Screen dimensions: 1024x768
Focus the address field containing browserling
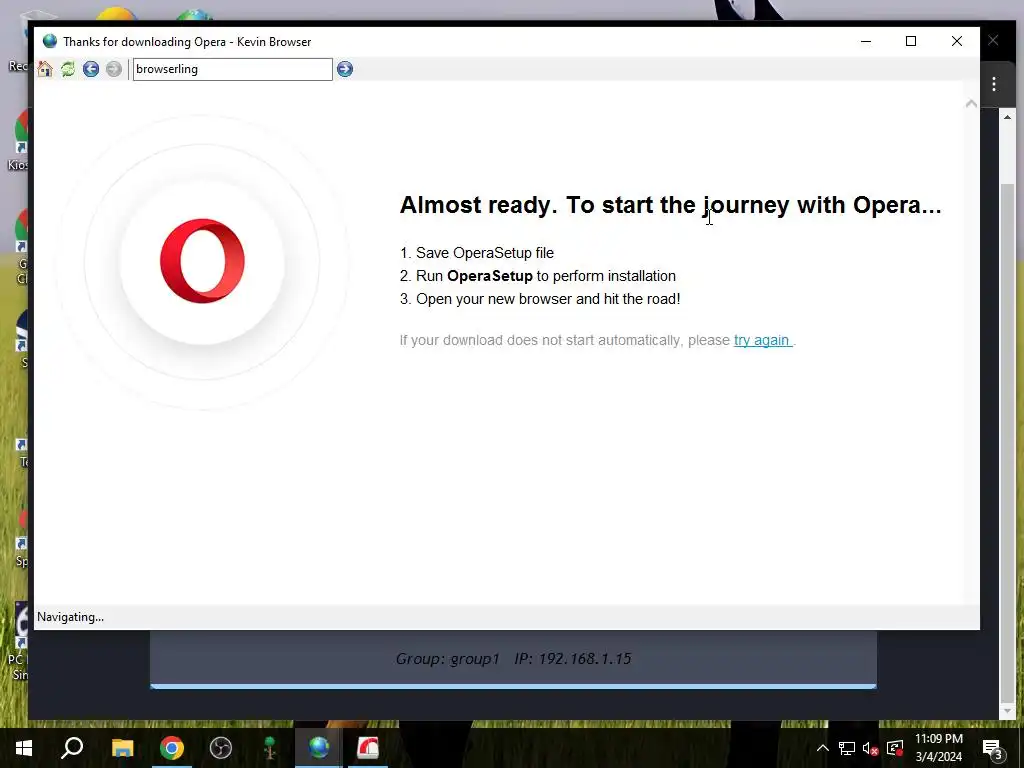pyautogui.click(x=232, y=69)
